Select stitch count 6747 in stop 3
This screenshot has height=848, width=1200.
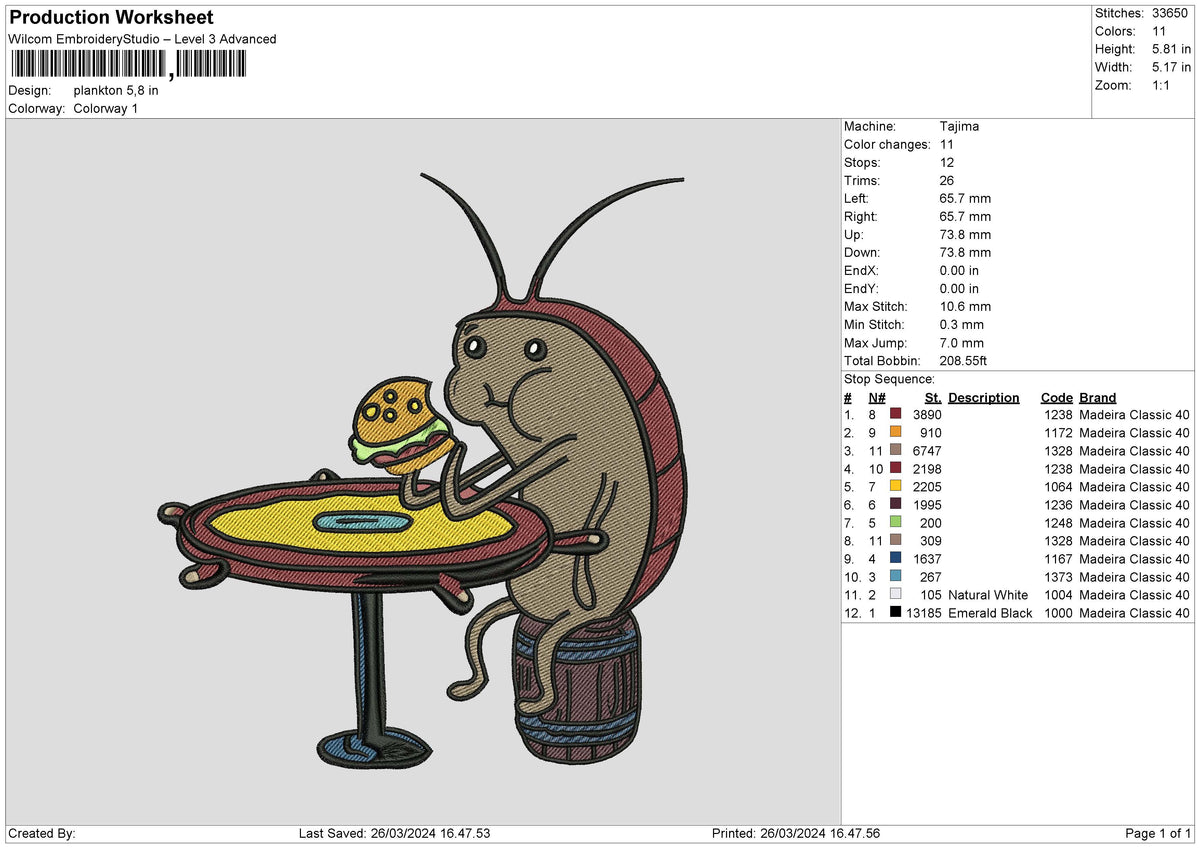click(x=926, y=451)
